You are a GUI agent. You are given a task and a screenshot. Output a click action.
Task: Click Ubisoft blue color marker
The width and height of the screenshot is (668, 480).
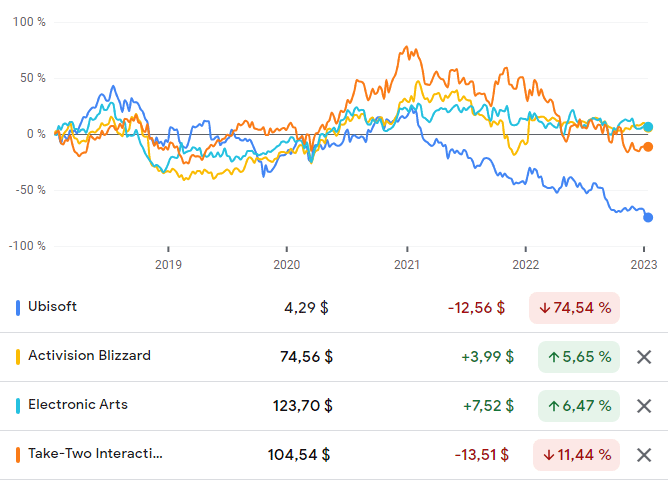pyautogui.click(x=18, y=308)
